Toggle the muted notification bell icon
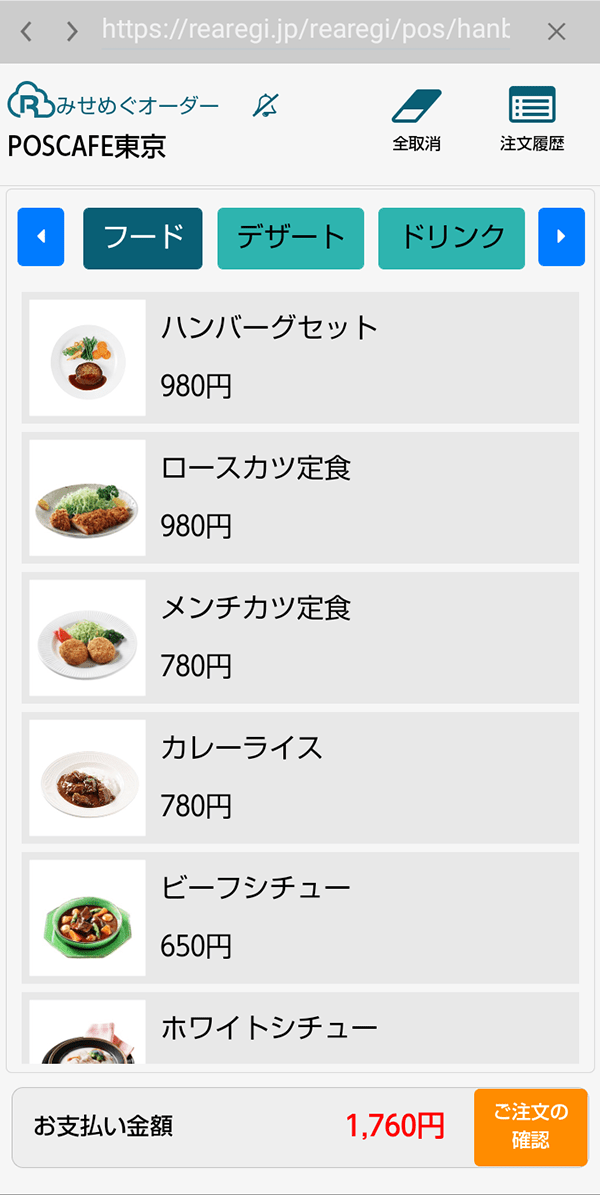Screen dimensions: 600x1195 click(x=266, y=105)
